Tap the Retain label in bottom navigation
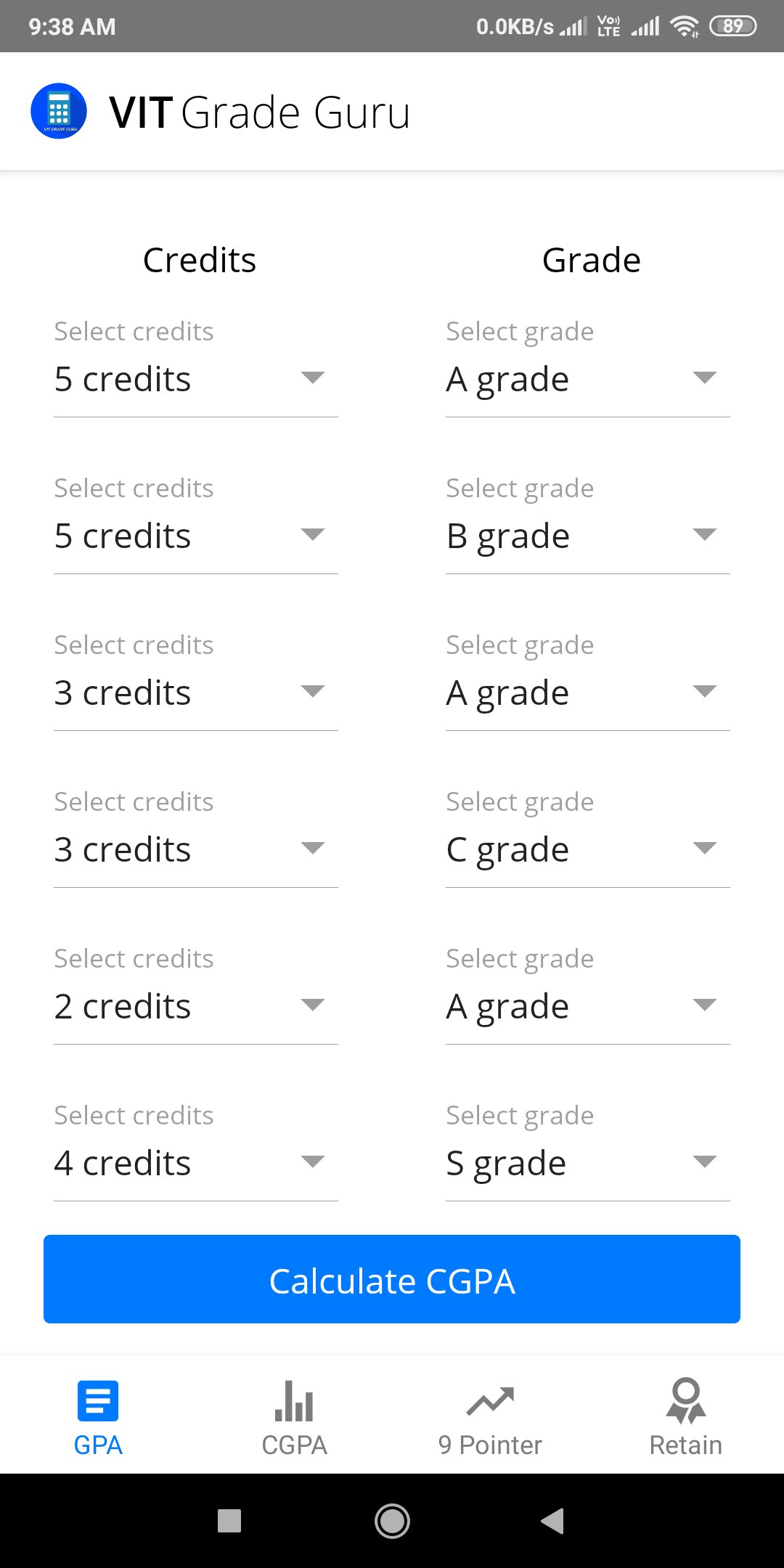 pyautogui.click(x=685, y=1445)
